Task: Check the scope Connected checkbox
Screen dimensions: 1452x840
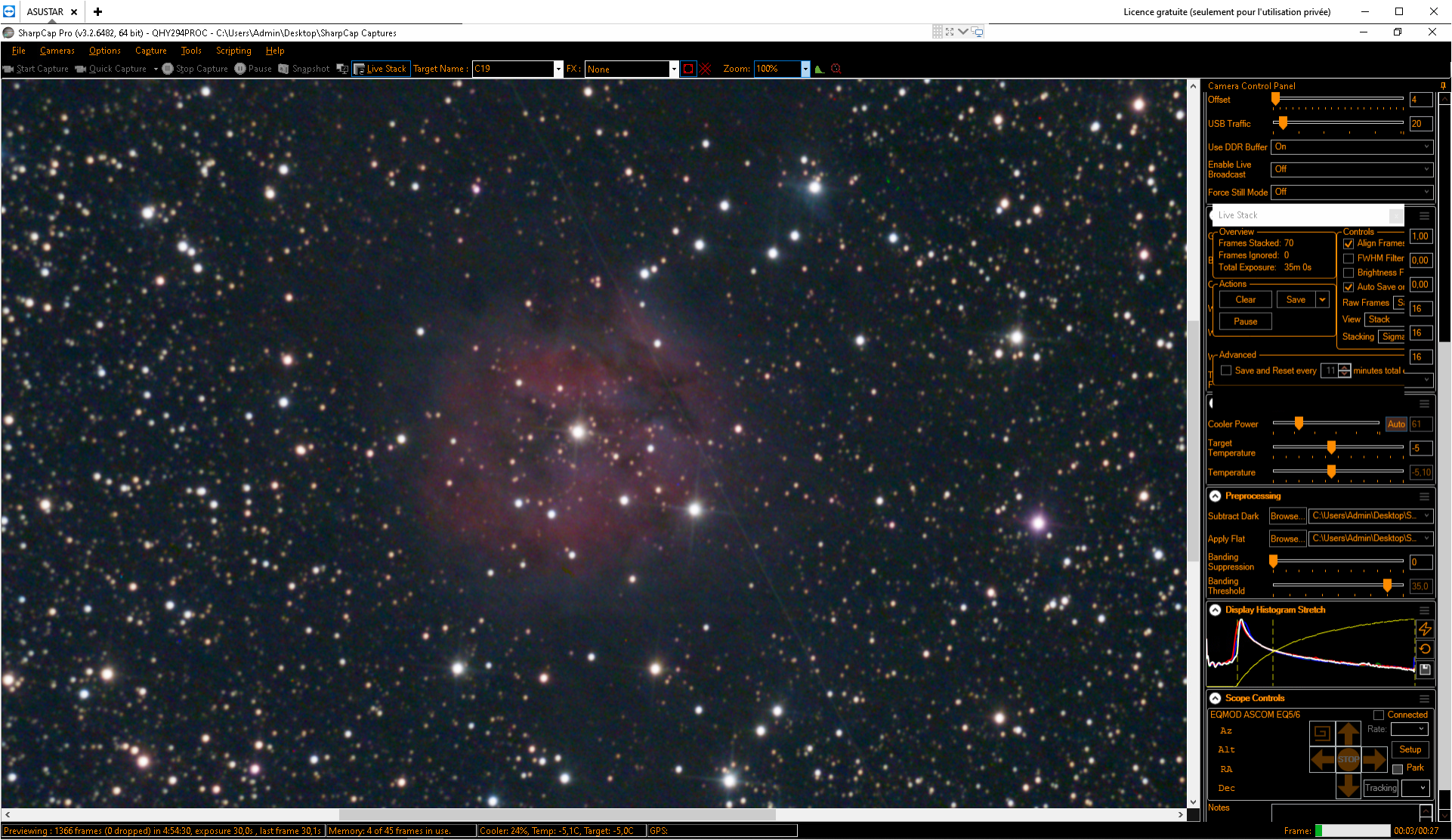Action: click(1379, 715)
